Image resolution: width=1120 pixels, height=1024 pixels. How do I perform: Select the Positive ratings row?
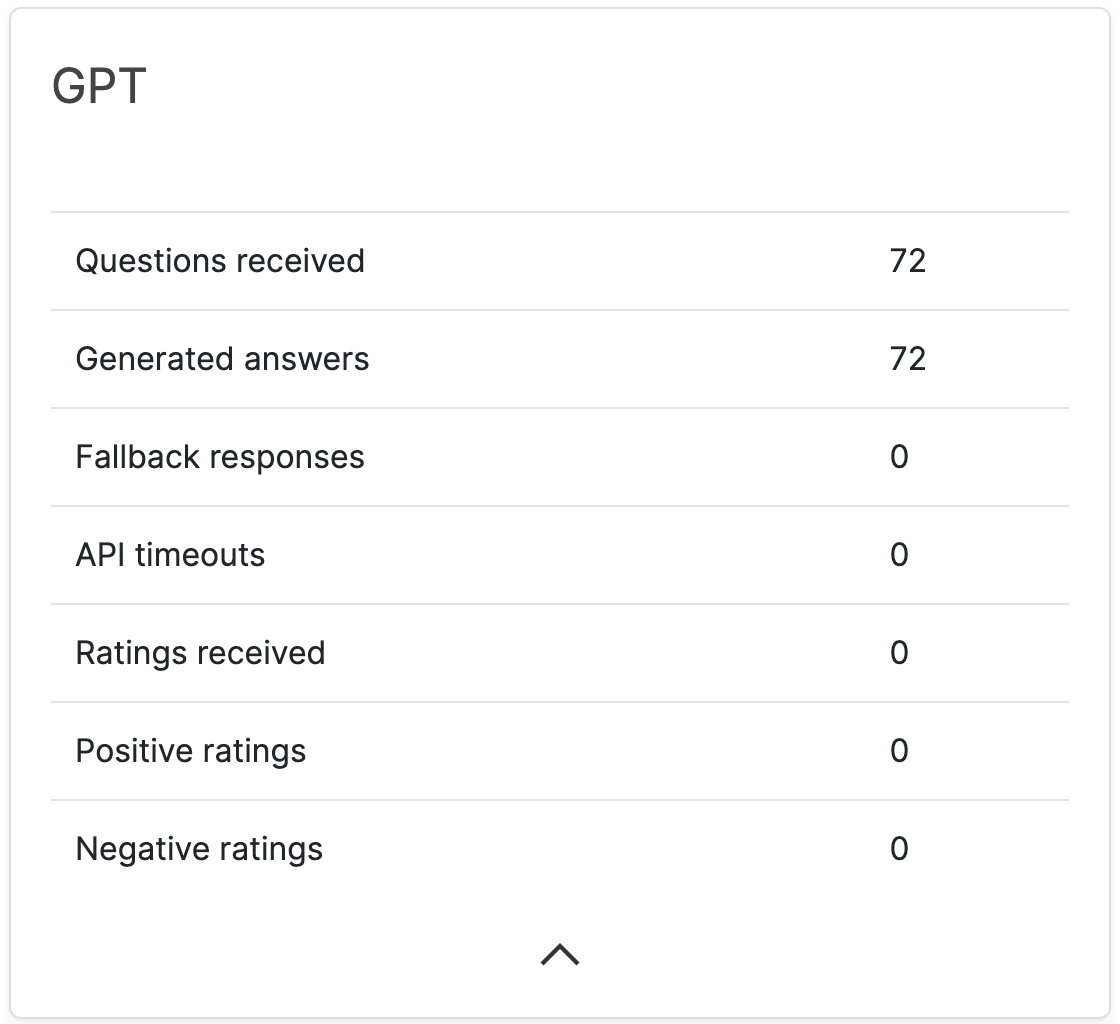559,750
